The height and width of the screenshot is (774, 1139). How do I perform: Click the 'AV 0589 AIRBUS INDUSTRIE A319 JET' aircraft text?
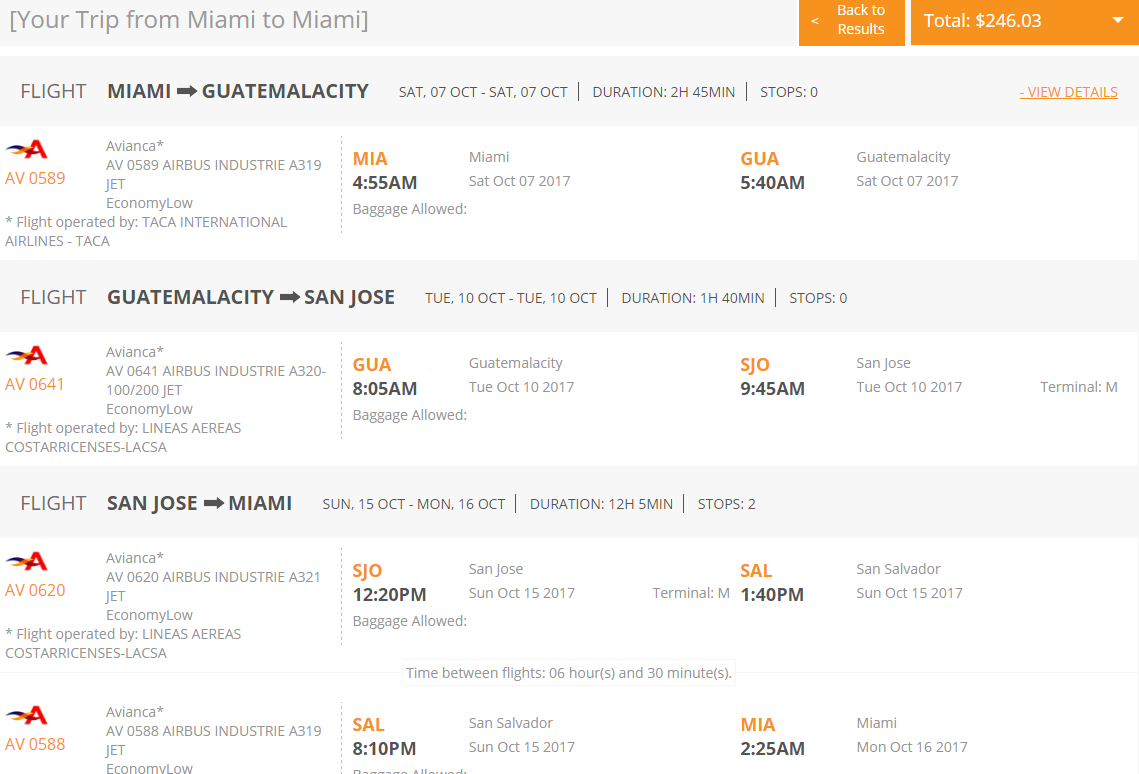(x=214, y=174)
